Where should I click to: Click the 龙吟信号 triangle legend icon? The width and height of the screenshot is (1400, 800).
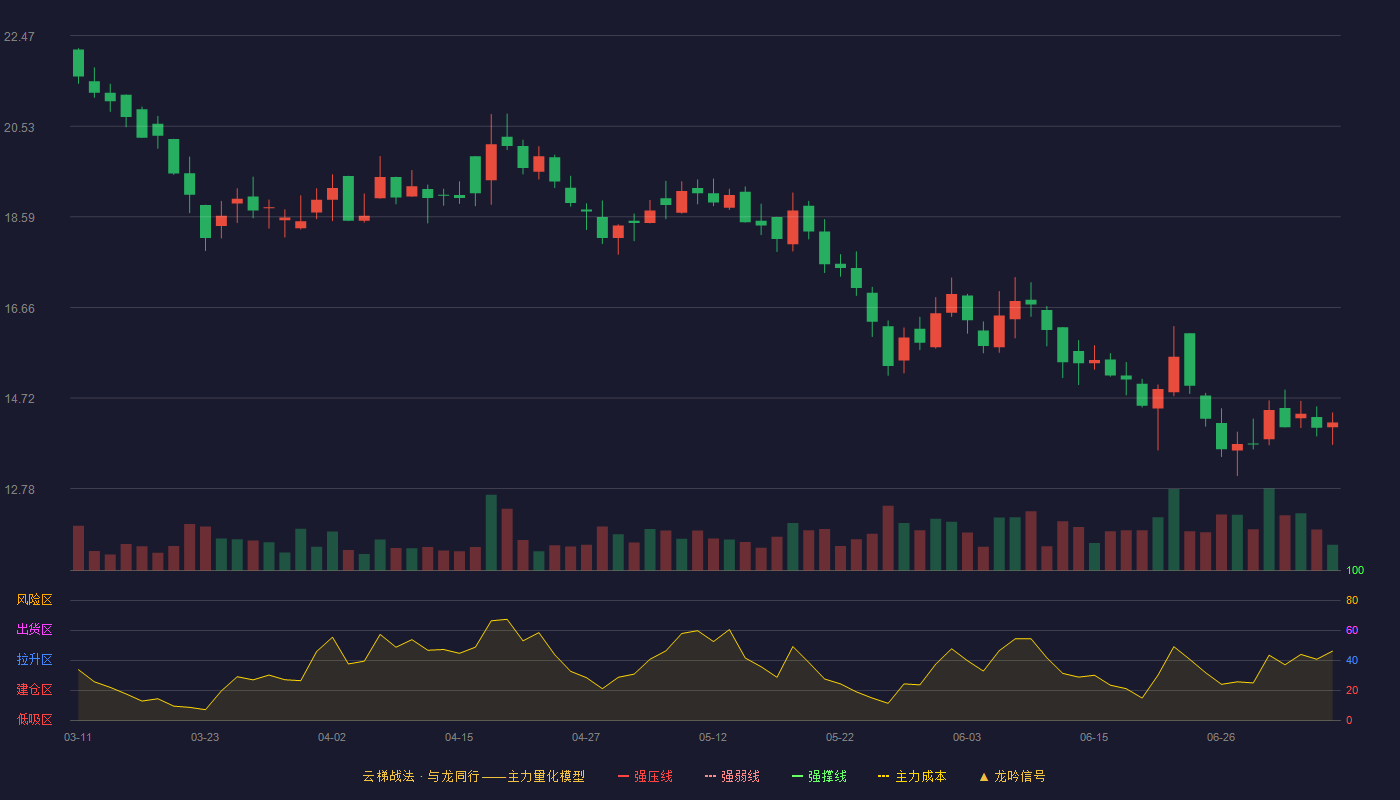(x=984, y=776)
